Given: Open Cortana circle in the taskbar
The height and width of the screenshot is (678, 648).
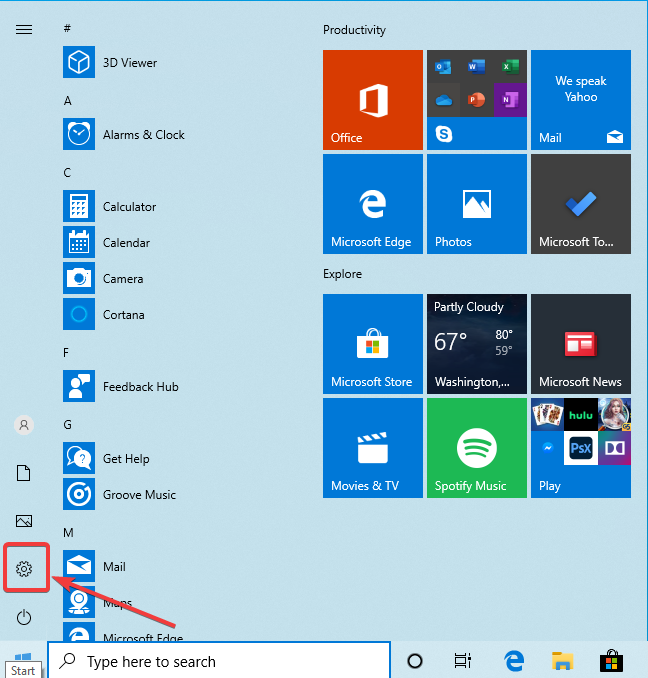Looking at the screenshot, I should 415,661.
